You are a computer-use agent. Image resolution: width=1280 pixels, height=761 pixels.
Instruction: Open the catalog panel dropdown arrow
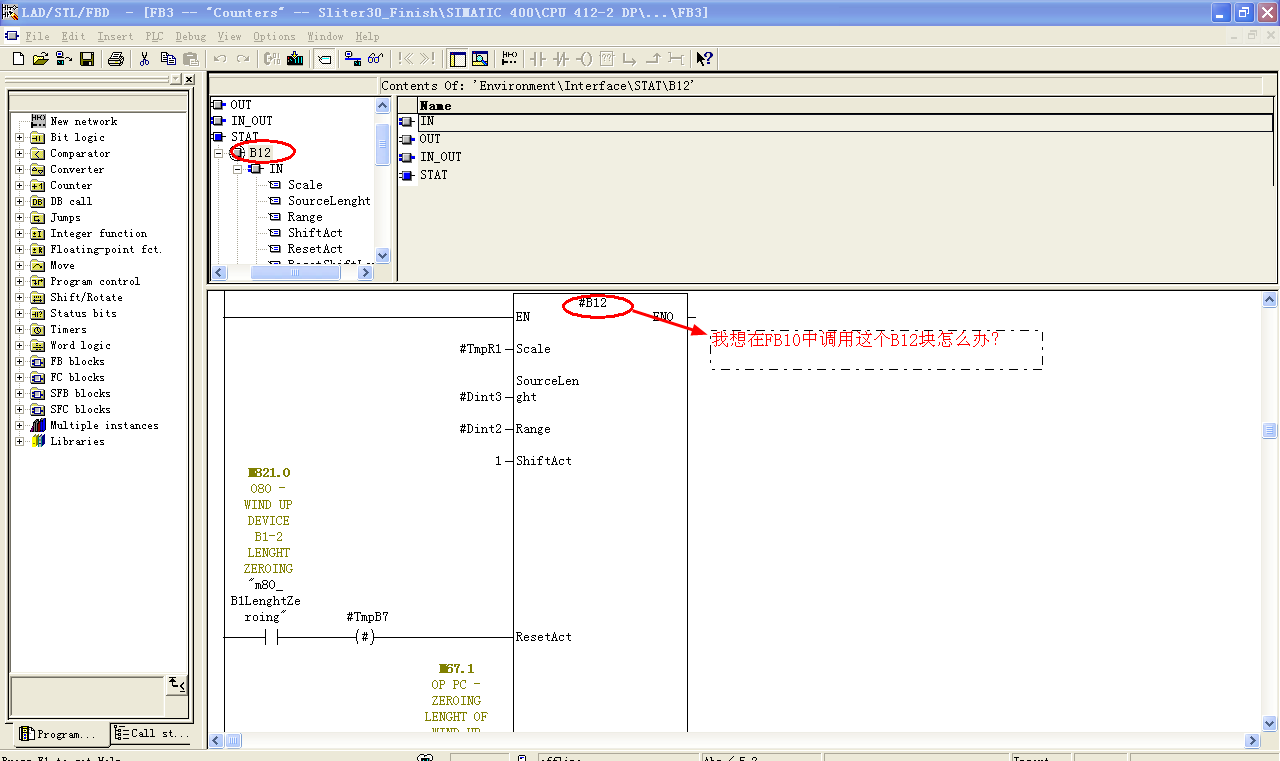(175, 79)
